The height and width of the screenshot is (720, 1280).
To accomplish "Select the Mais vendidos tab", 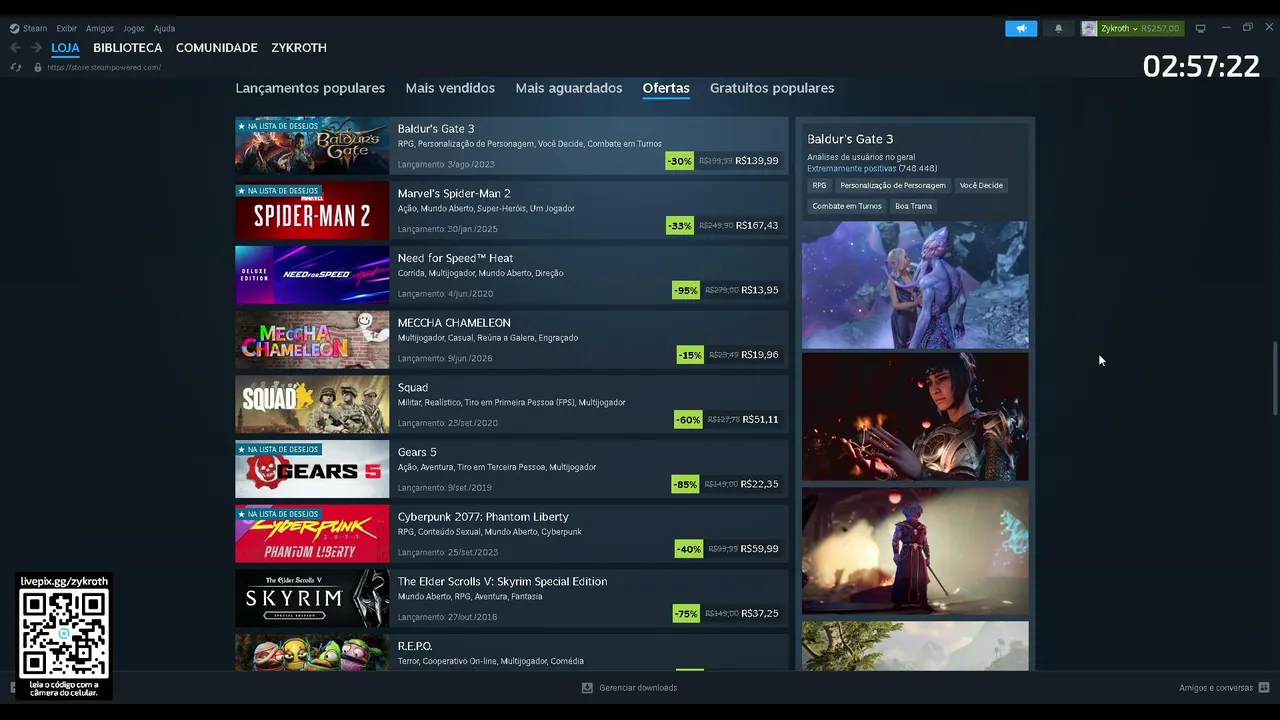I will coord(450,88).
